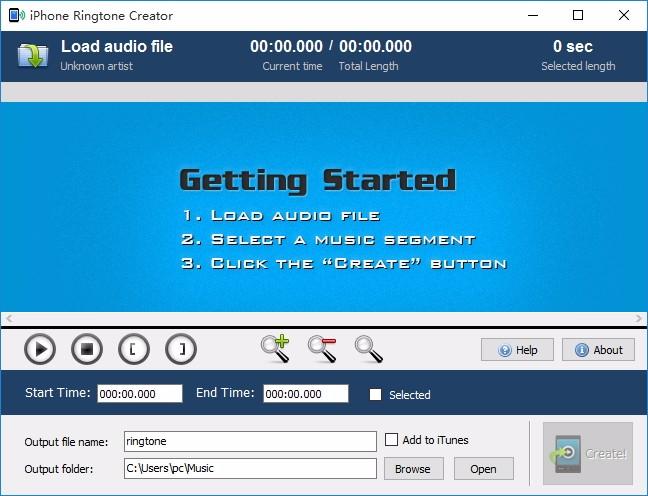Zoom in with the plus magnifier
648x496 pixels.
click(x=275, y=349)
